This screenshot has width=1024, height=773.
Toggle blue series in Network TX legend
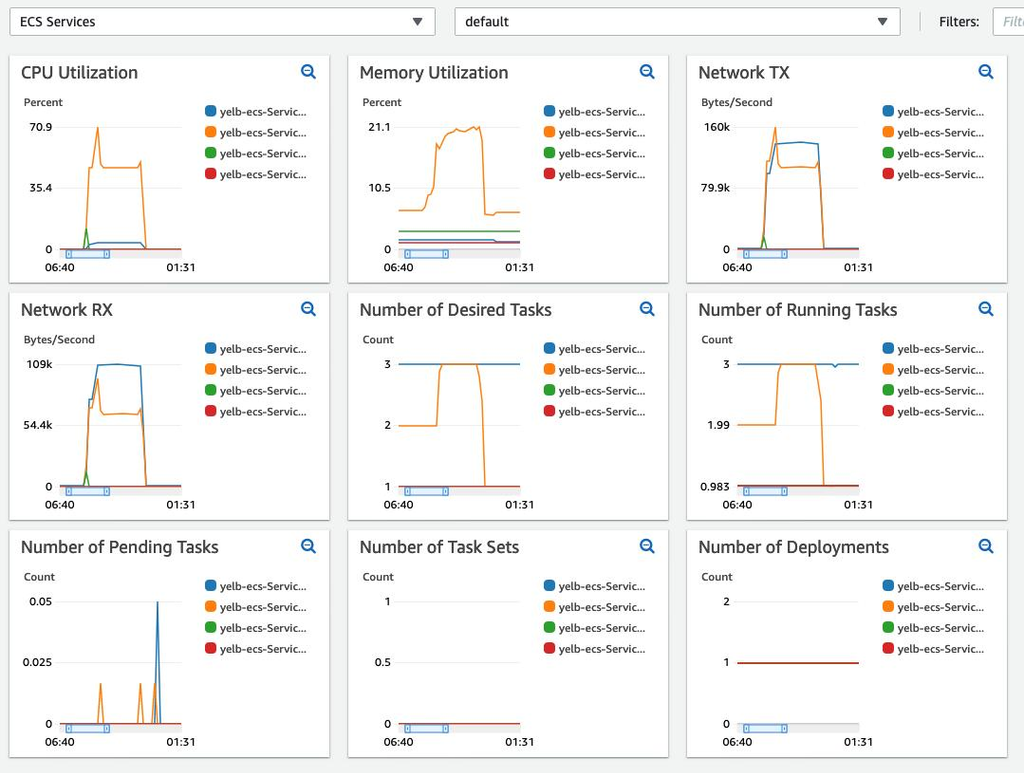click(933, 112)
